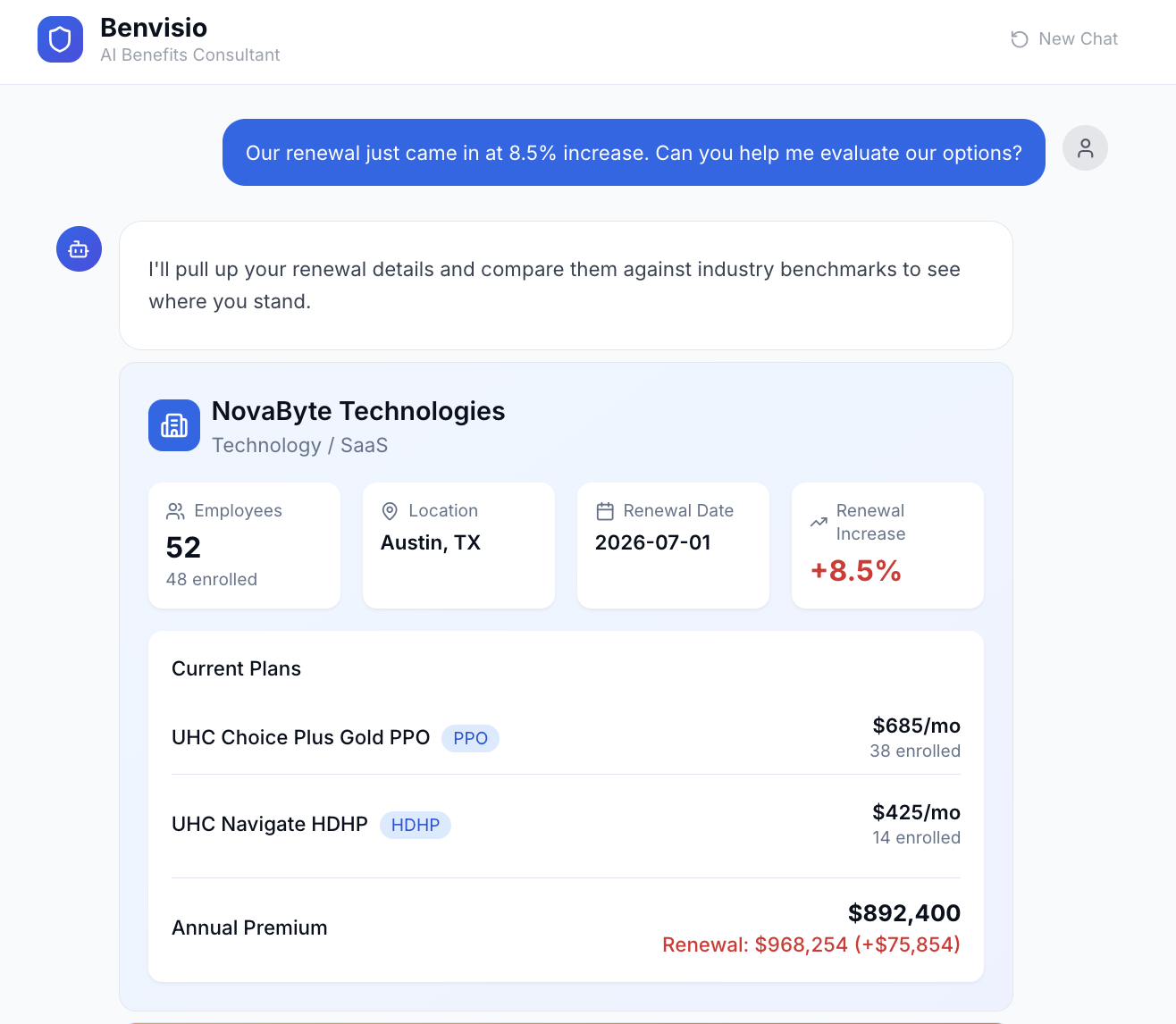Expand the Current Plans panel
The height and width of the screenshot is (1024, 1176).
coord(236,668)
